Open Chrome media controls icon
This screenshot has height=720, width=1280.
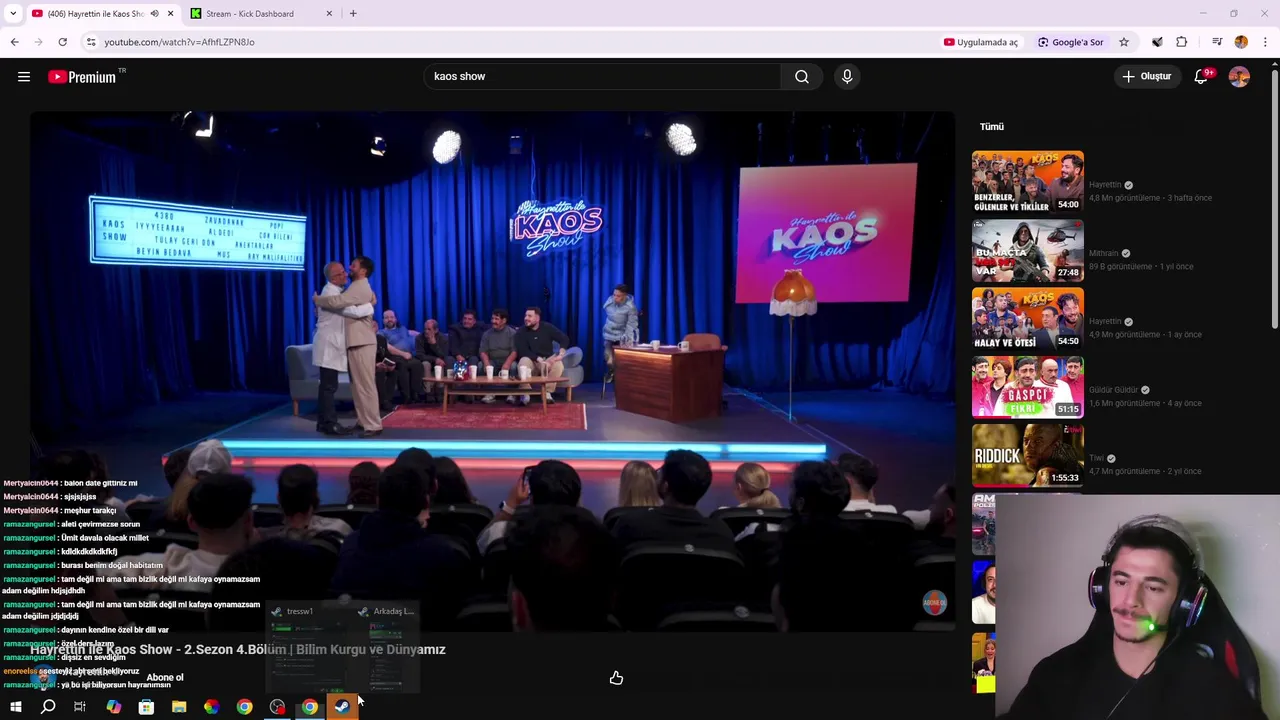pyautogui.click(x=1217, y=42)
